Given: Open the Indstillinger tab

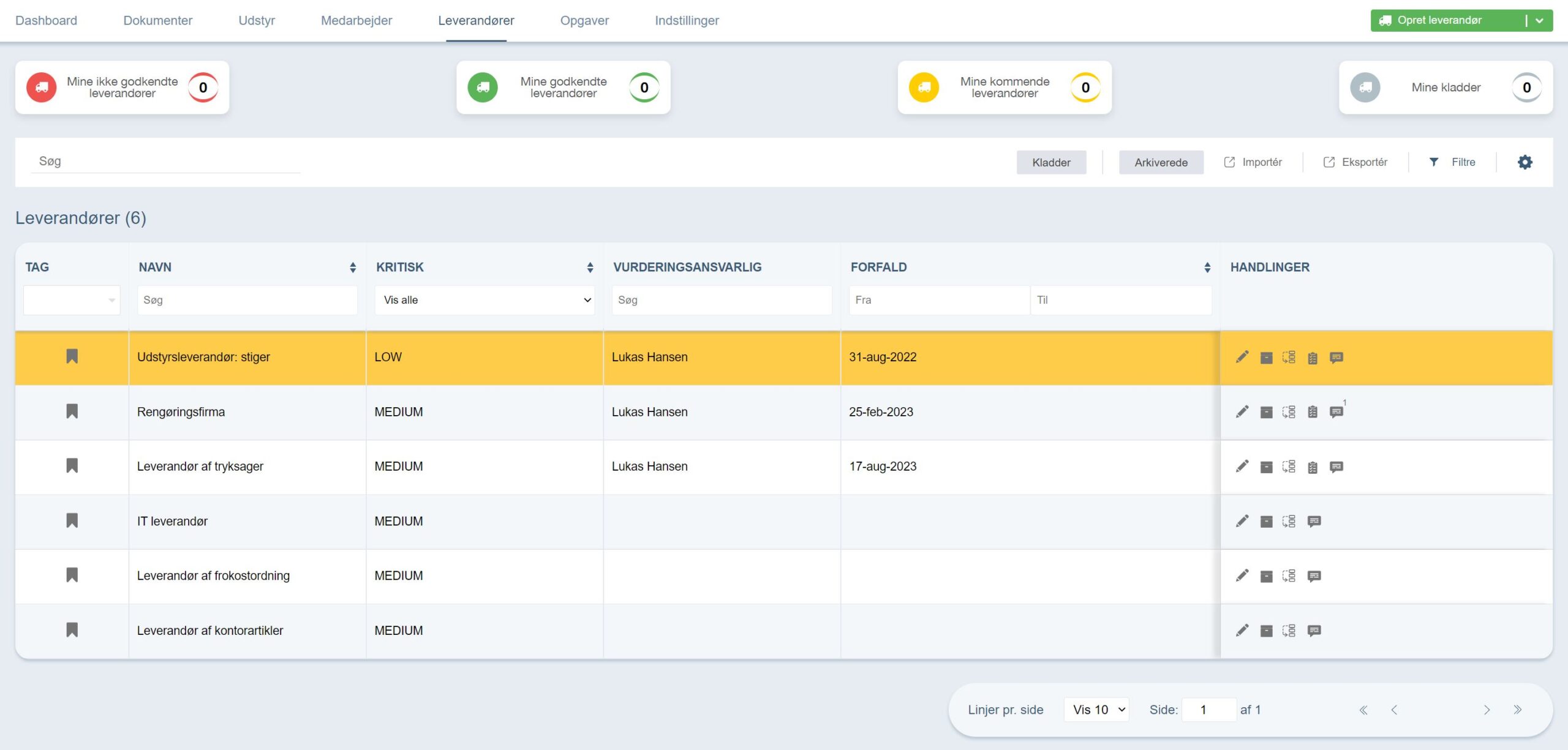Looking at the screenshot, I should [687, 21].
